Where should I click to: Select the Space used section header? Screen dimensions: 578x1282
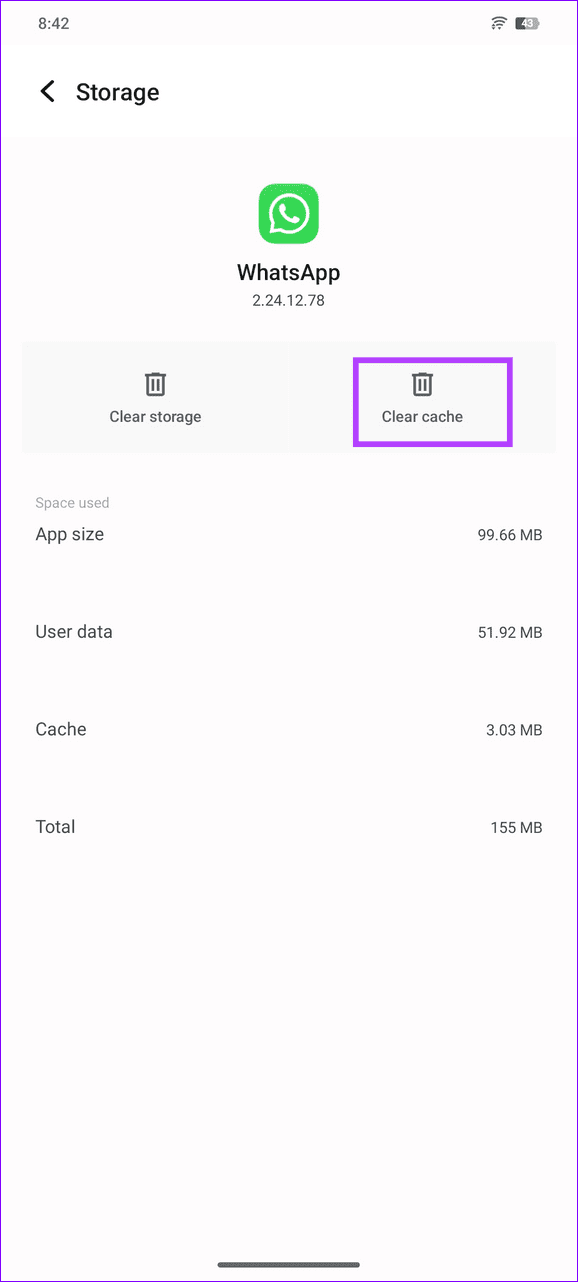(x=72, y=502)
